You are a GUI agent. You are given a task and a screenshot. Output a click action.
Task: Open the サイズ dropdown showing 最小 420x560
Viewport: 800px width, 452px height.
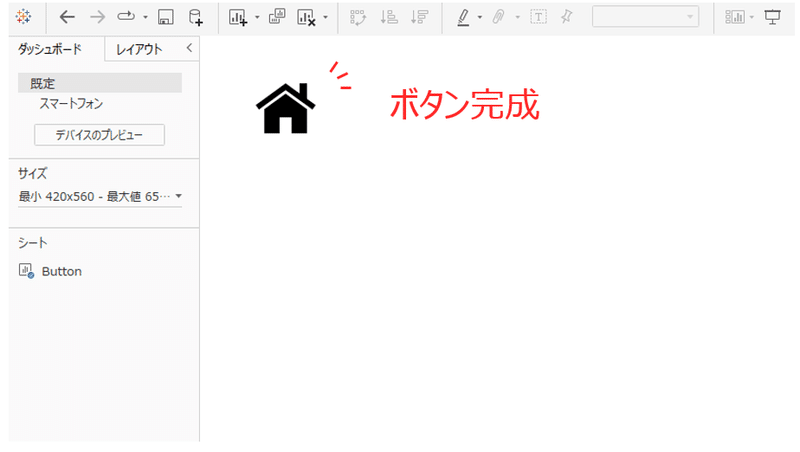100,196
